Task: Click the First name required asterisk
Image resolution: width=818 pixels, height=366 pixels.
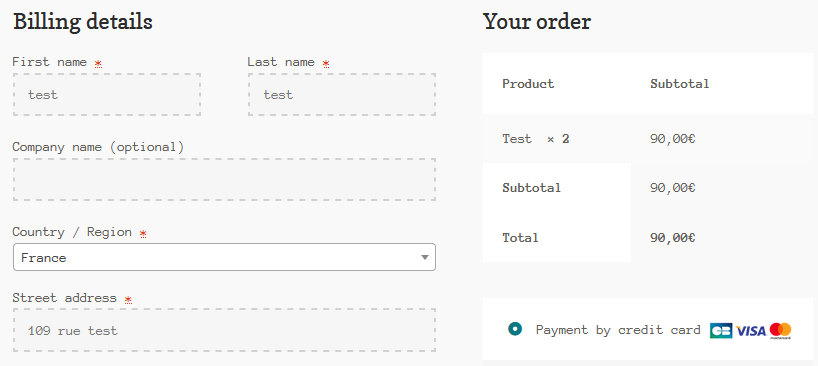Action: click(x=98, y=64)
